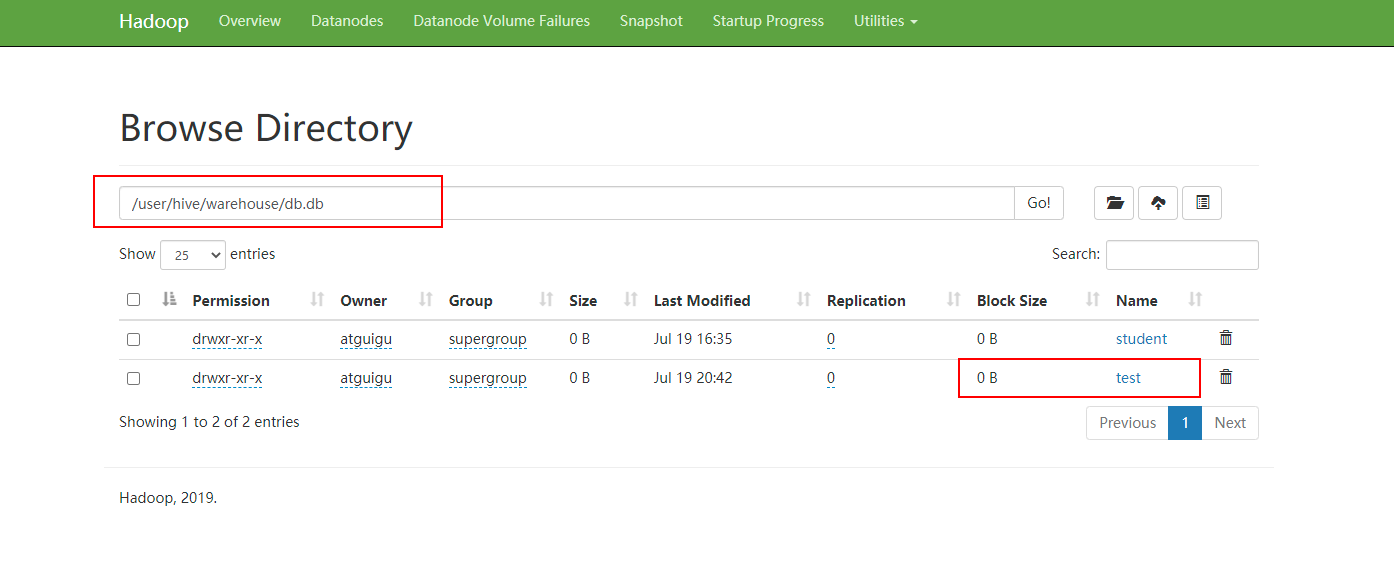Check the test row checkbox
Image resolution: width=1394 pixels, height=561 pixels.
point(134,378)
